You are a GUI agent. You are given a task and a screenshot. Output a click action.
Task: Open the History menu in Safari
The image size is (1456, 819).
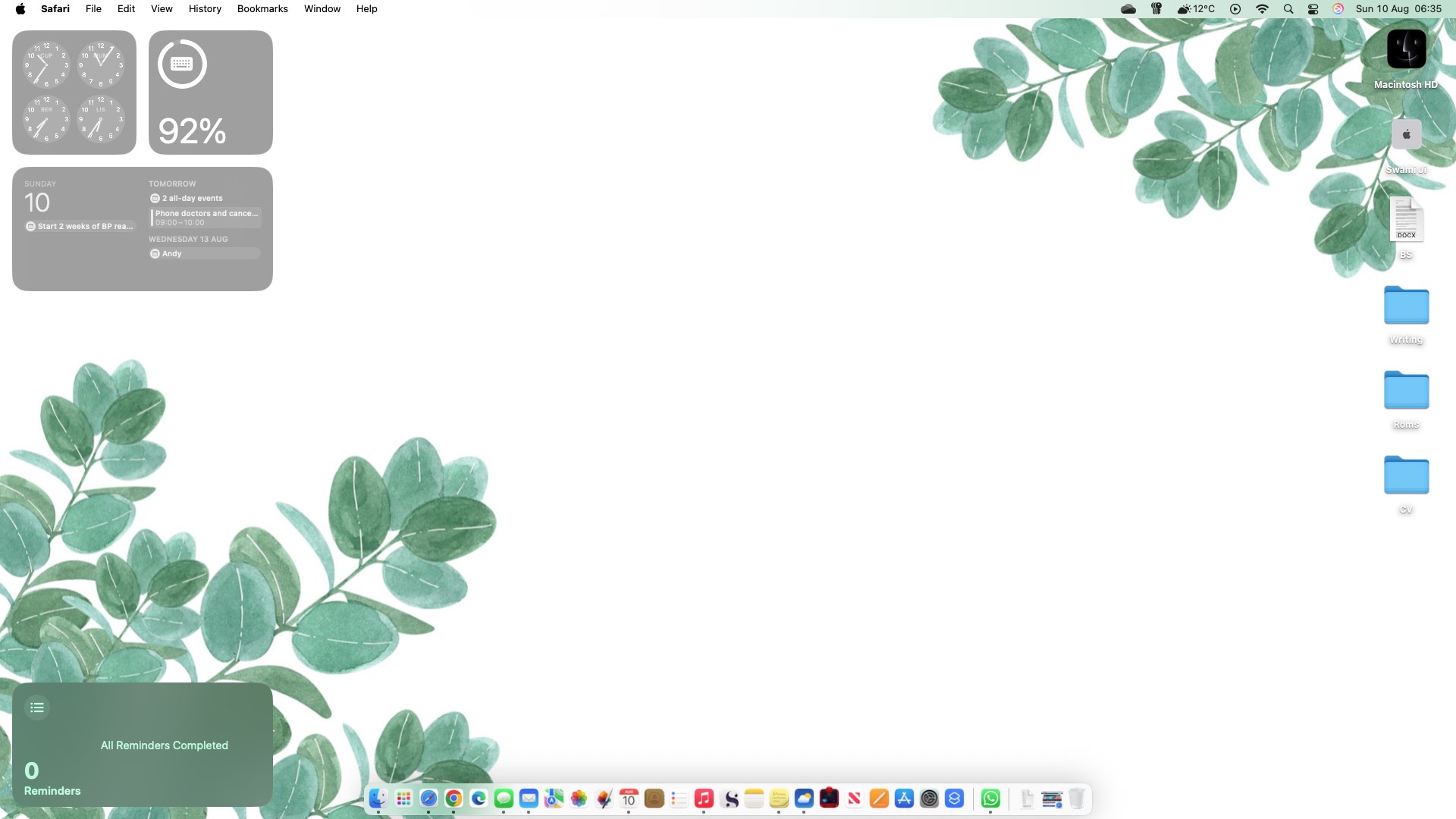204,8
